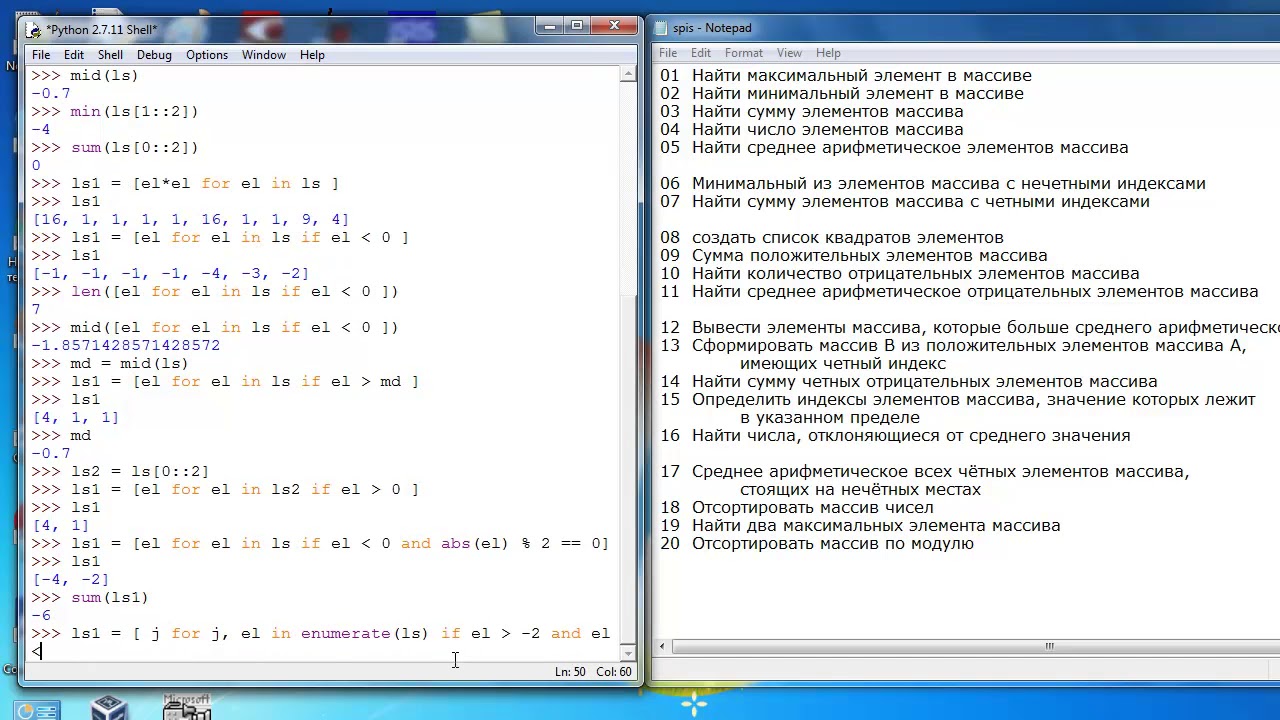
Task: Click line '17 Среднее арифметическое всех чётных...'
Action: (925, 471)
